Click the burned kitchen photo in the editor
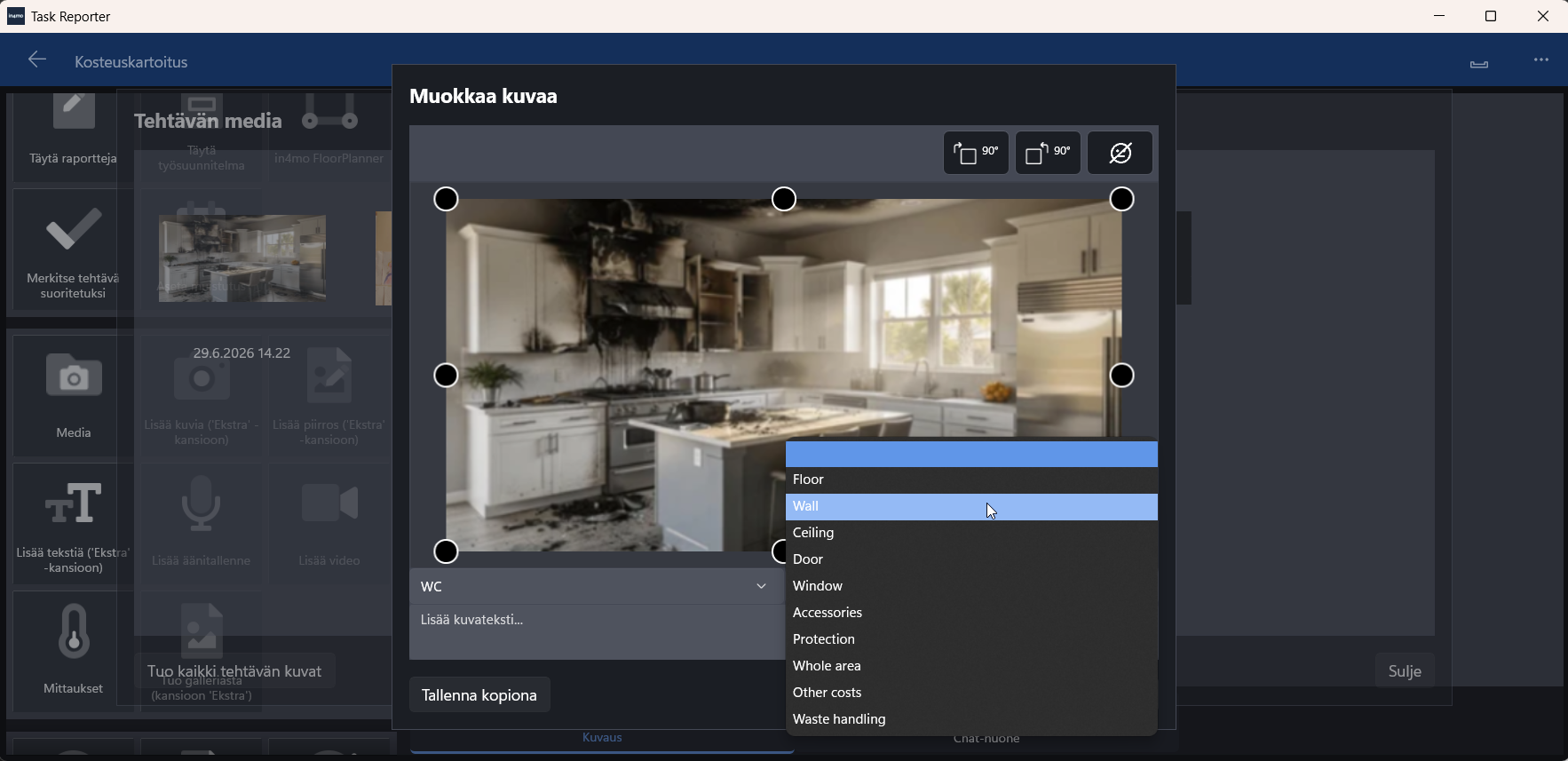1568x761 pixels. click(784, 375)
